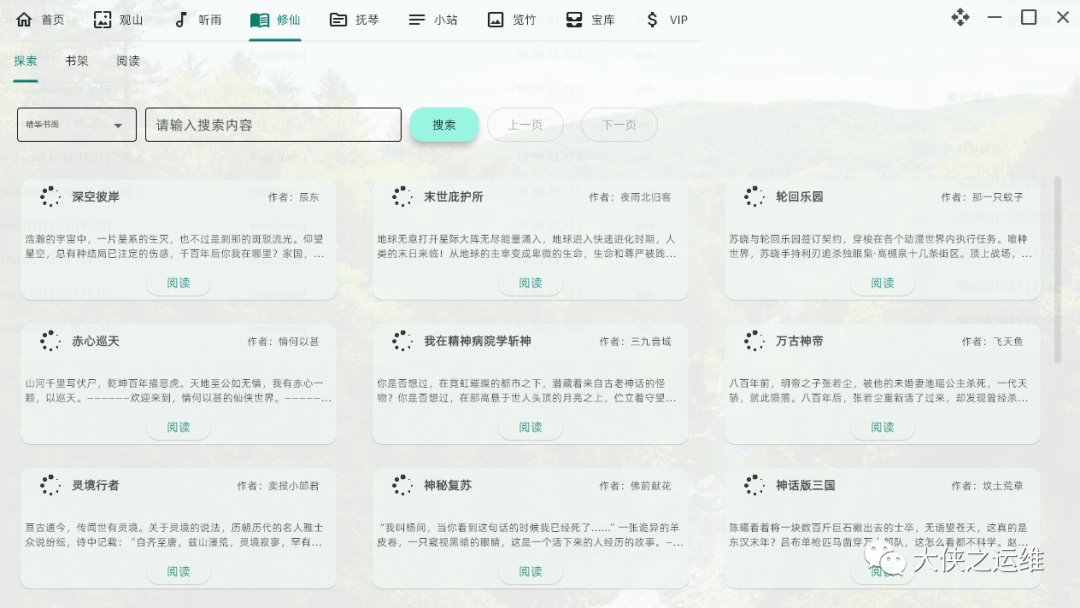Click the 搜索 search button
The image size is (1080, 608).
click(444, 125)
